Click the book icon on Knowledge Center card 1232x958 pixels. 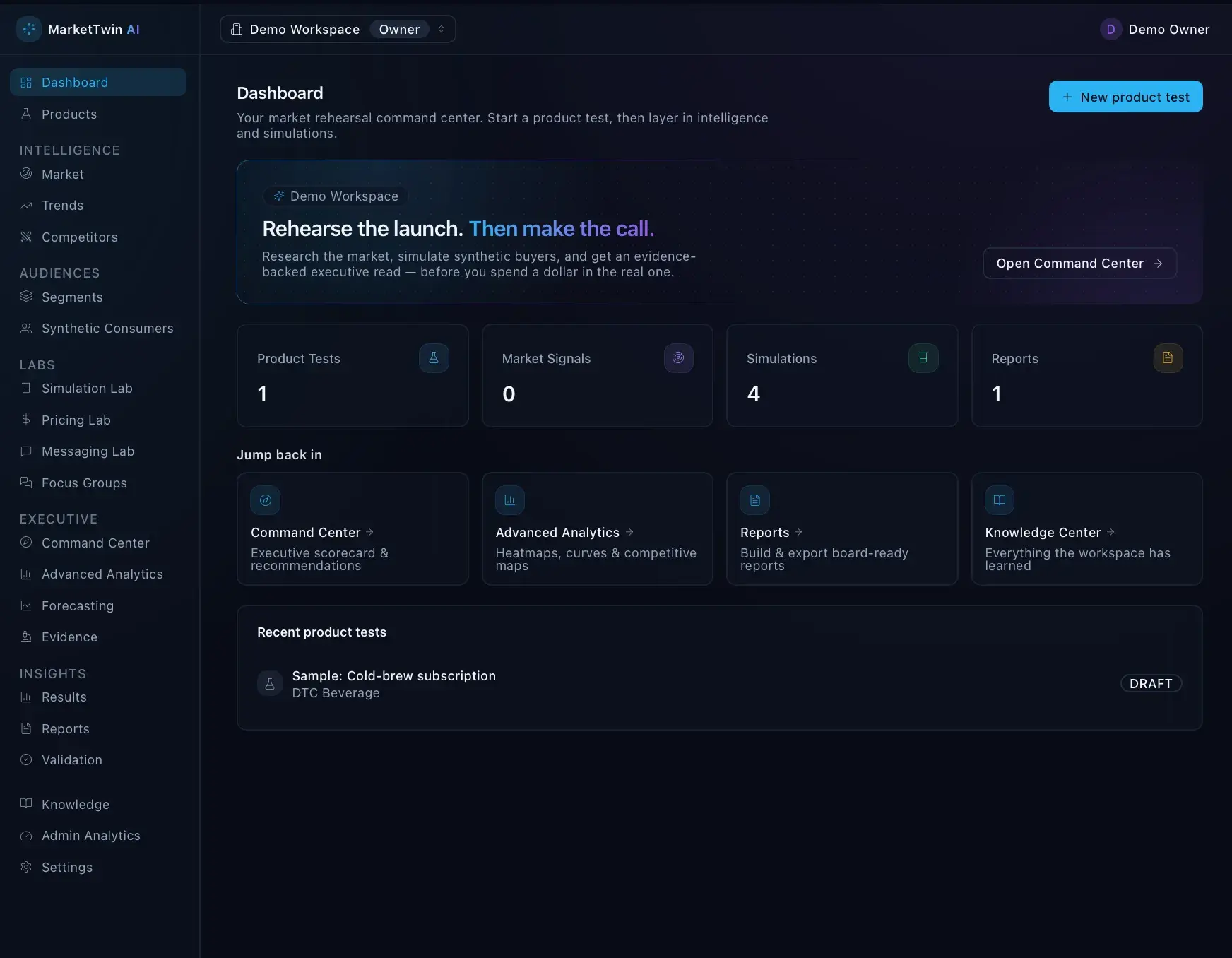click(1000, 500)
